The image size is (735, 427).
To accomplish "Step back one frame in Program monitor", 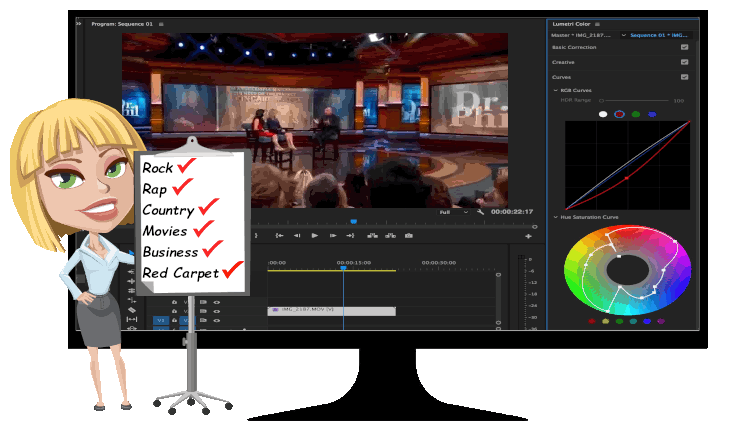I will pyautogui.click(x=297, y=236).
